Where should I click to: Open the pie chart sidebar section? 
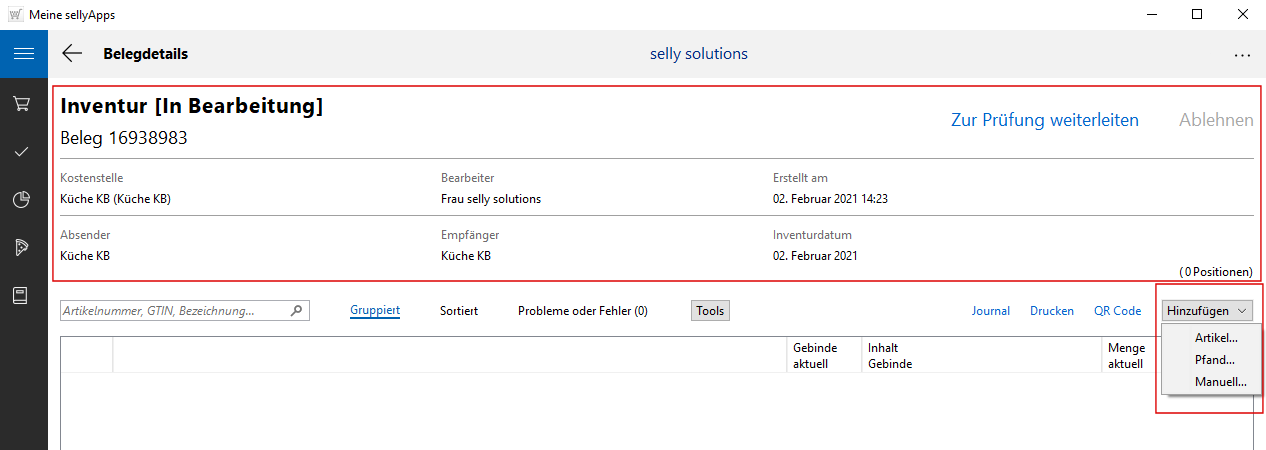pos(22,200)
